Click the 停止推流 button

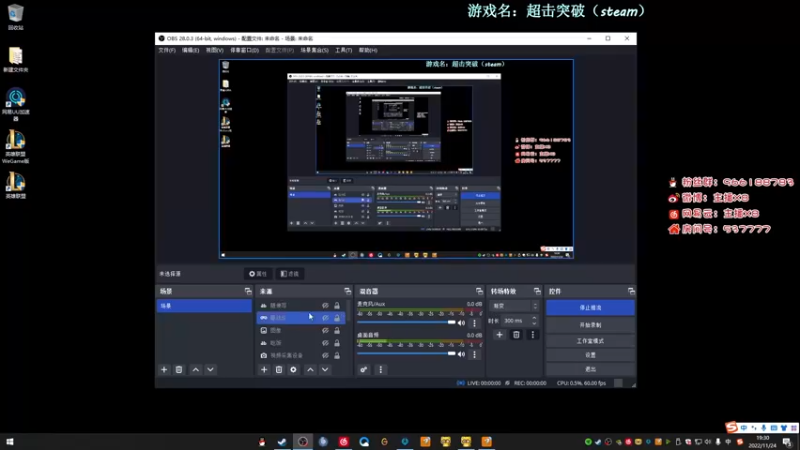pos(590,308)
